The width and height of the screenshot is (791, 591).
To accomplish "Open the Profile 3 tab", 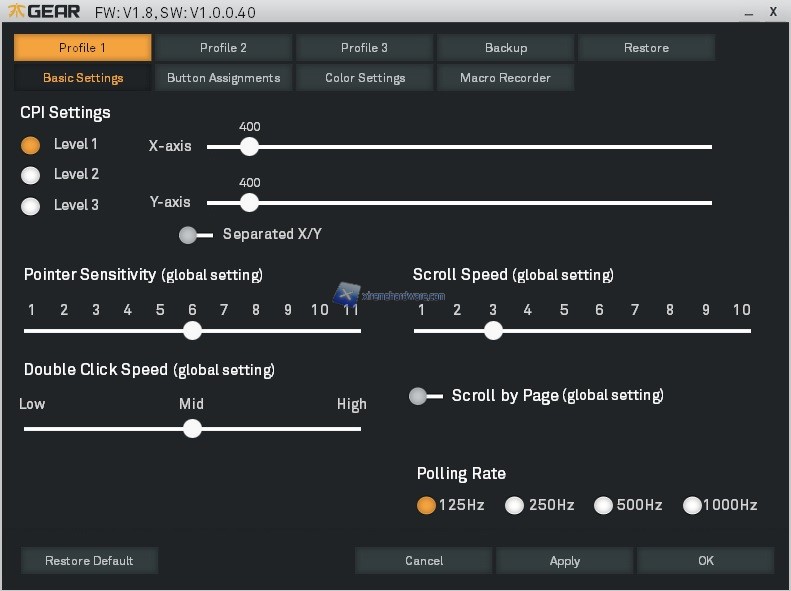I will coord(364,48).
